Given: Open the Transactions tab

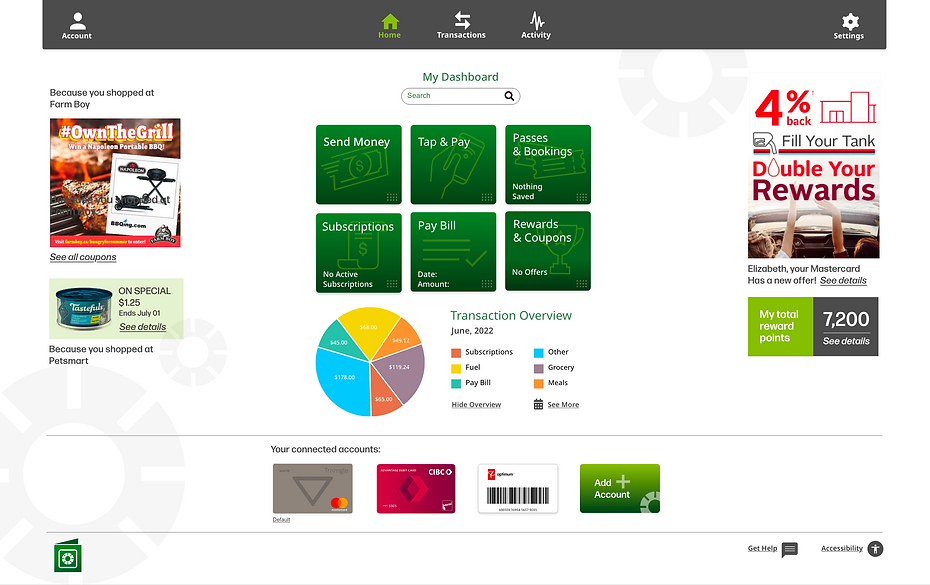Looking at the screenshot, I should 461,26.
